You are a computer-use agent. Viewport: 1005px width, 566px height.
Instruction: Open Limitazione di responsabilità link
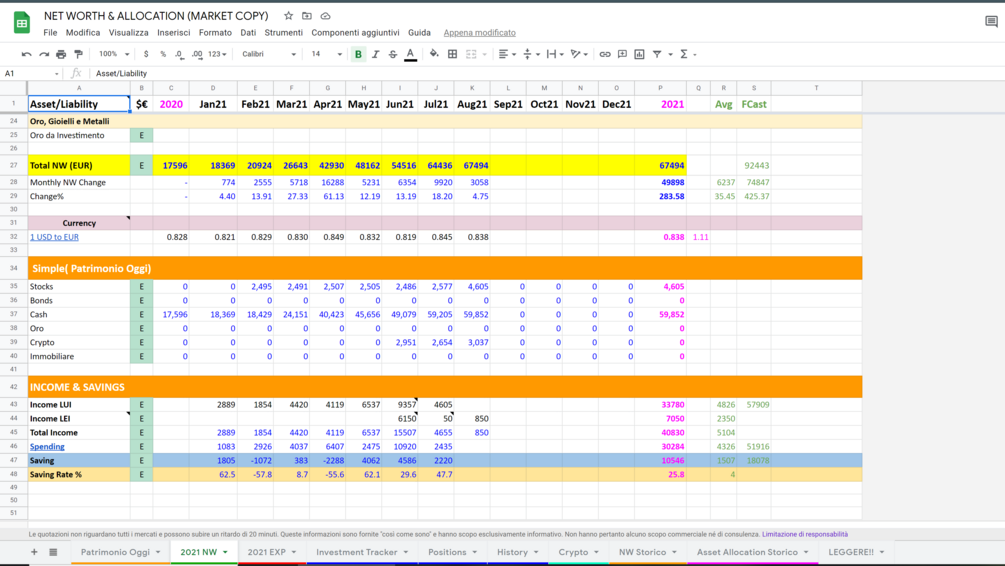click(x=804, y=534)
